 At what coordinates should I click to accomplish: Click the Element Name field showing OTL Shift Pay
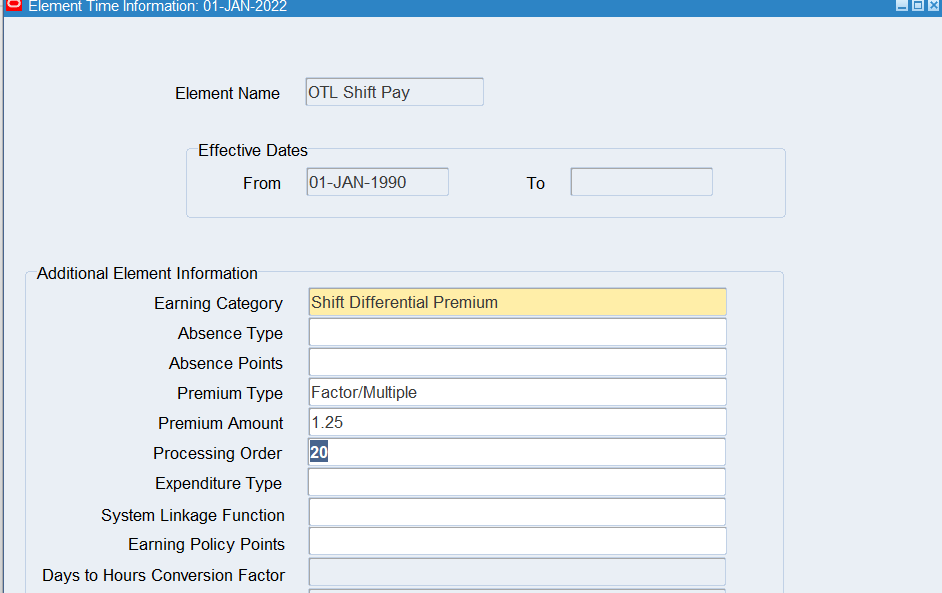tap(394, 92)
